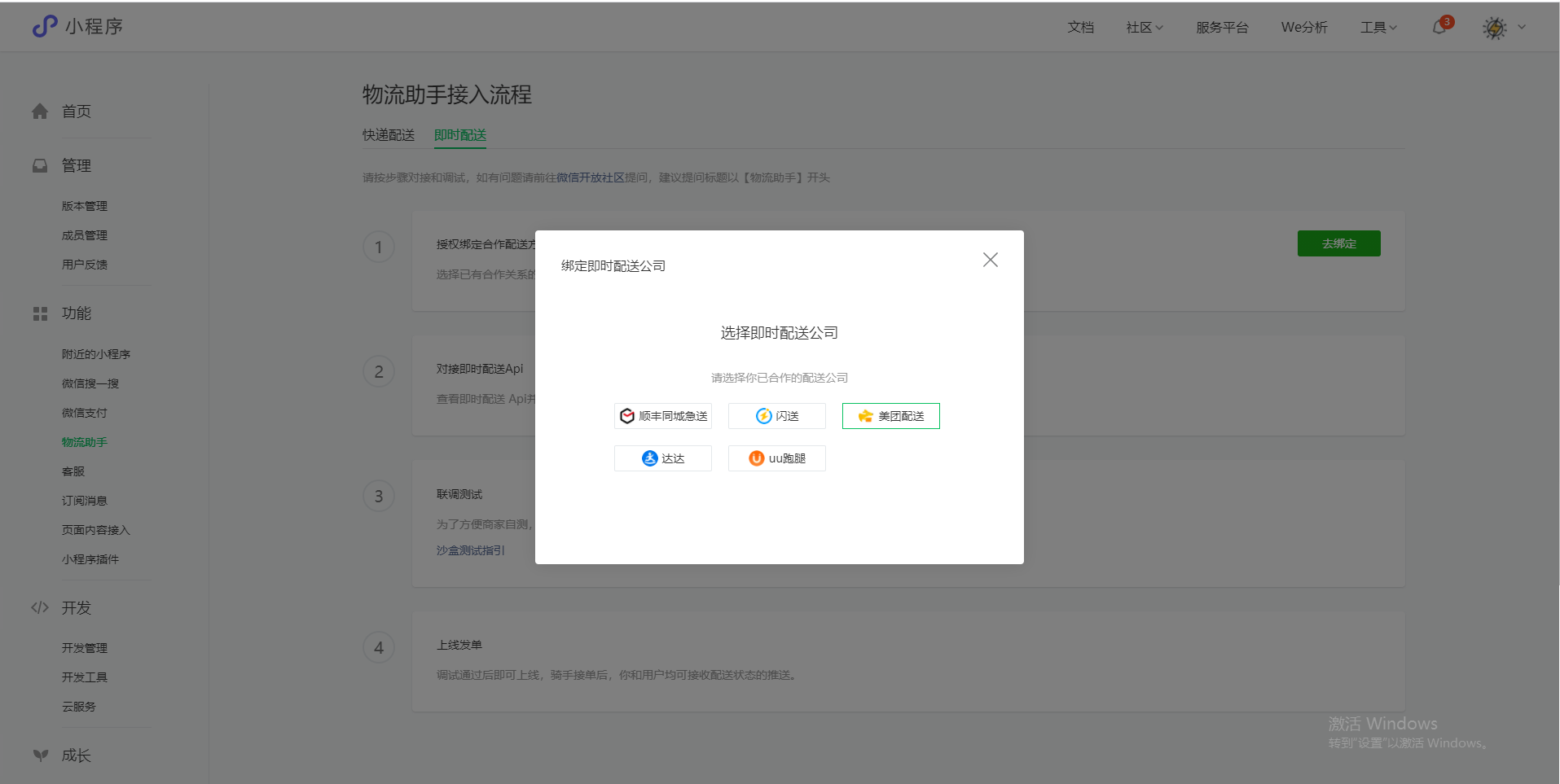Open 小程序插件 in the sidebar

(x=90, y=559)
